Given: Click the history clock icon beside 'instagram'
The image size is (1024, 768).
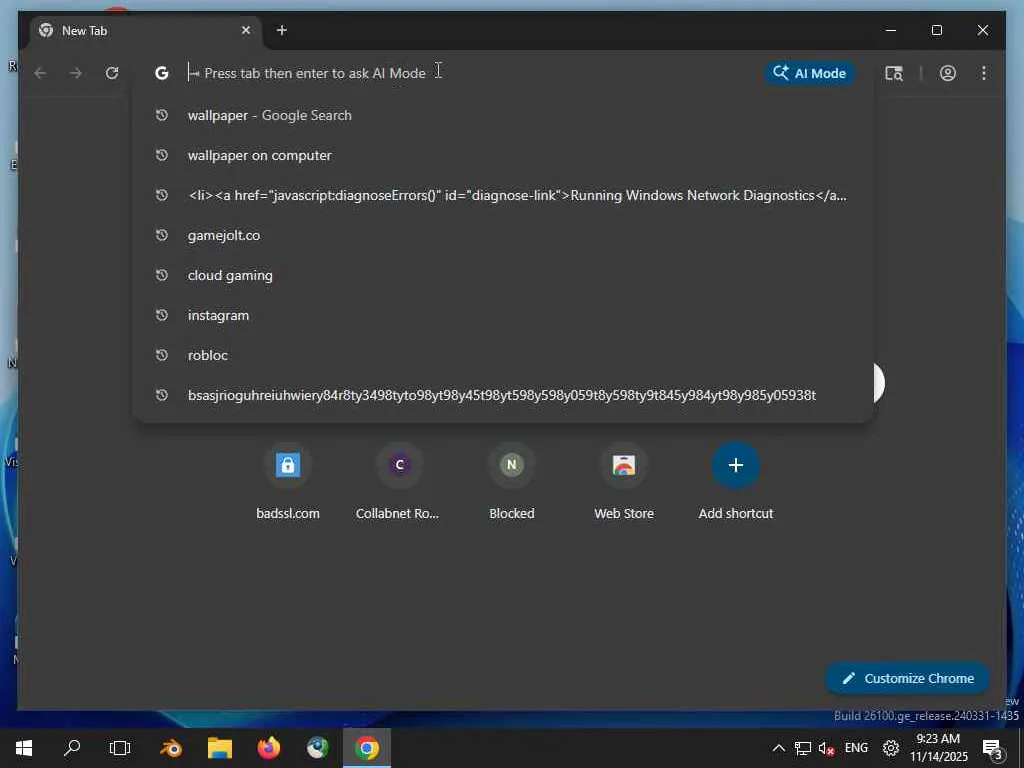Looking at the screenshot, I should (x=161, y=315).
